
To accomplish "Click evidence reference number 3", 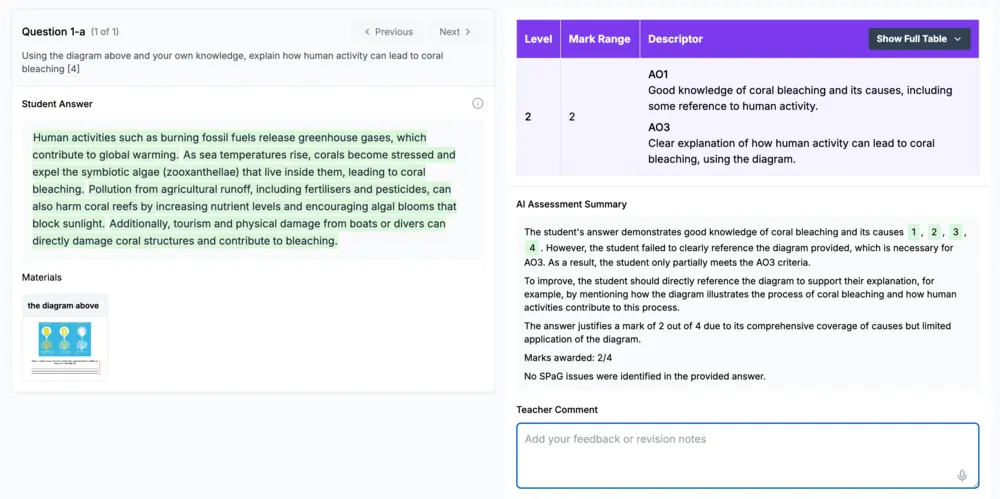I will 955,232.
